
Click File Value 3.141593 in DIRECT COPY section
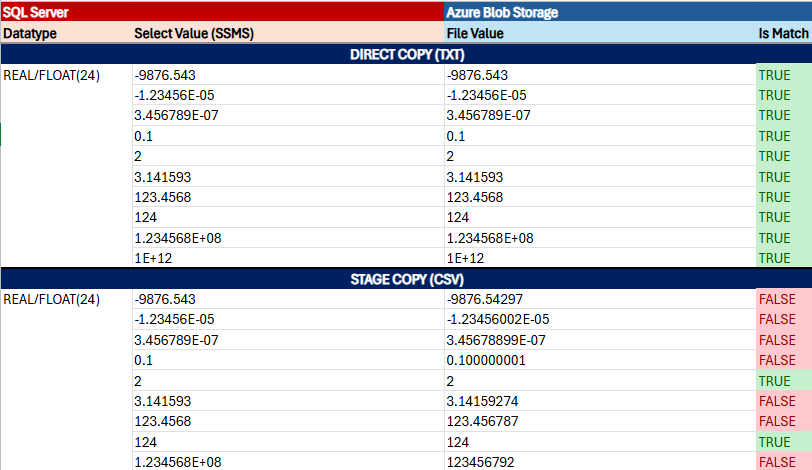pos(600,177)
